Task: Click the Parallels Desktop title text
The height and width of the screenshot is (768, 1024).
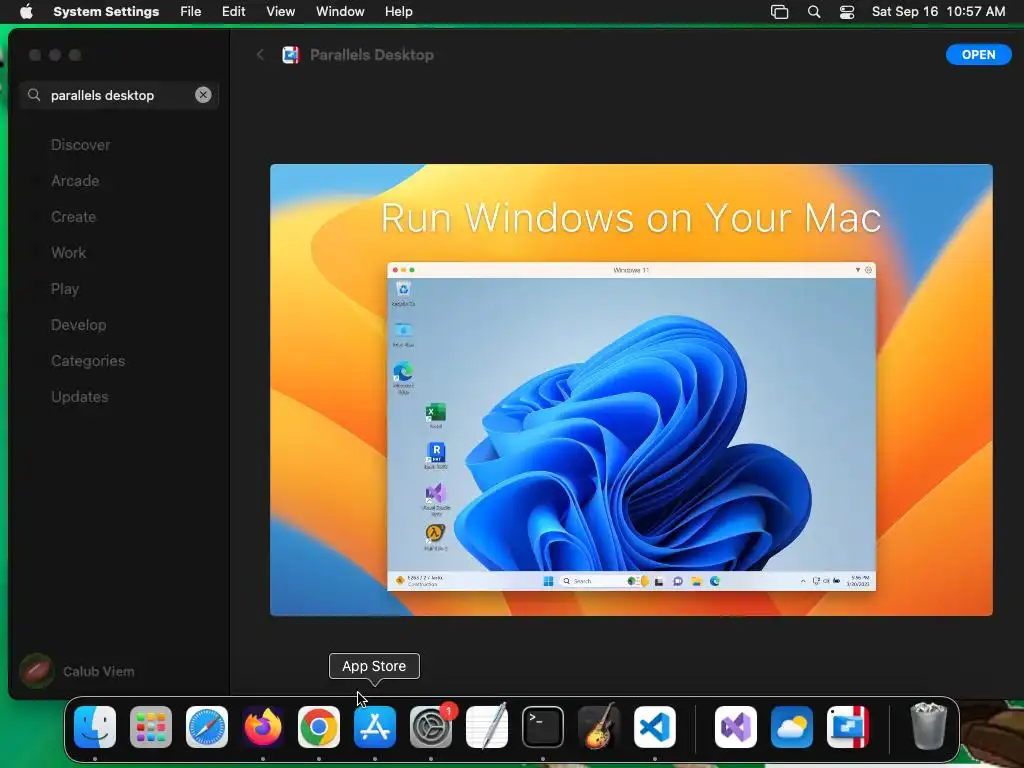Action: click(372, 55)
